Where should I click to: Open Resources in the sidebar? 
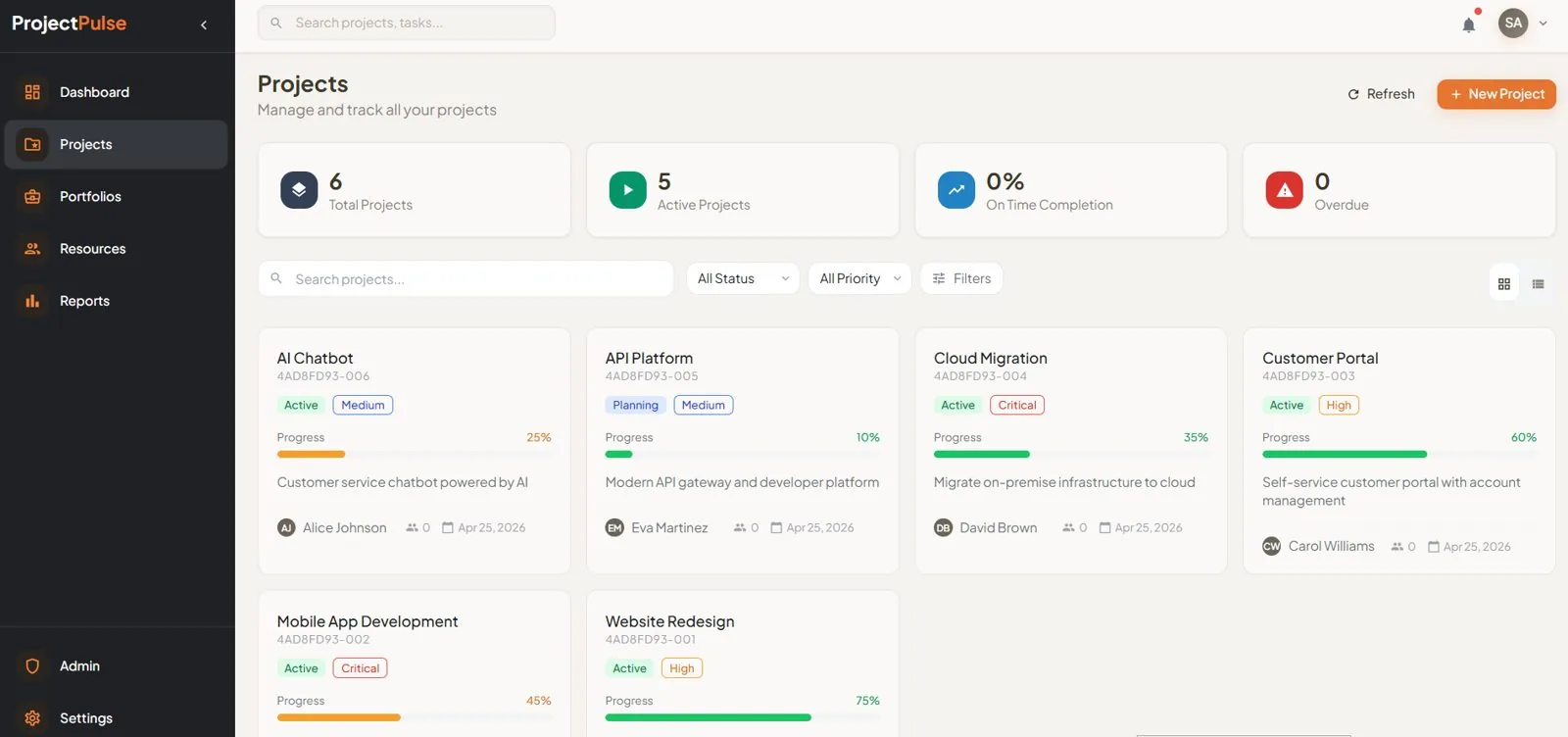point(116,249)
